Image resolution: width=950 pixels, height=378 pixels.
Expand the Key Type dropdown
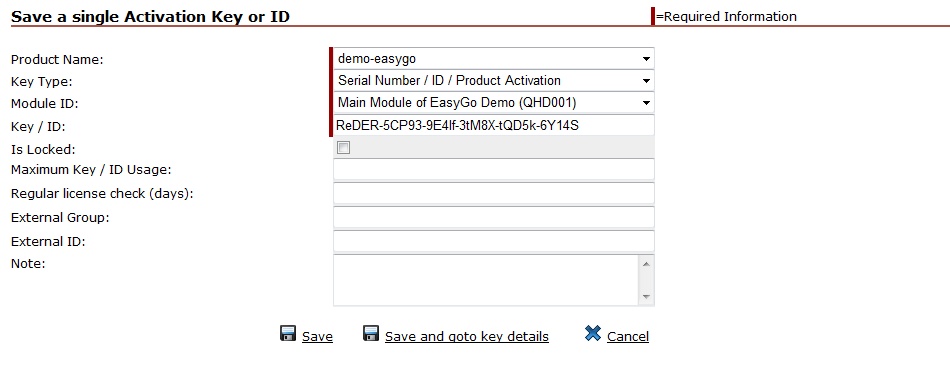(x=494, y=81)
